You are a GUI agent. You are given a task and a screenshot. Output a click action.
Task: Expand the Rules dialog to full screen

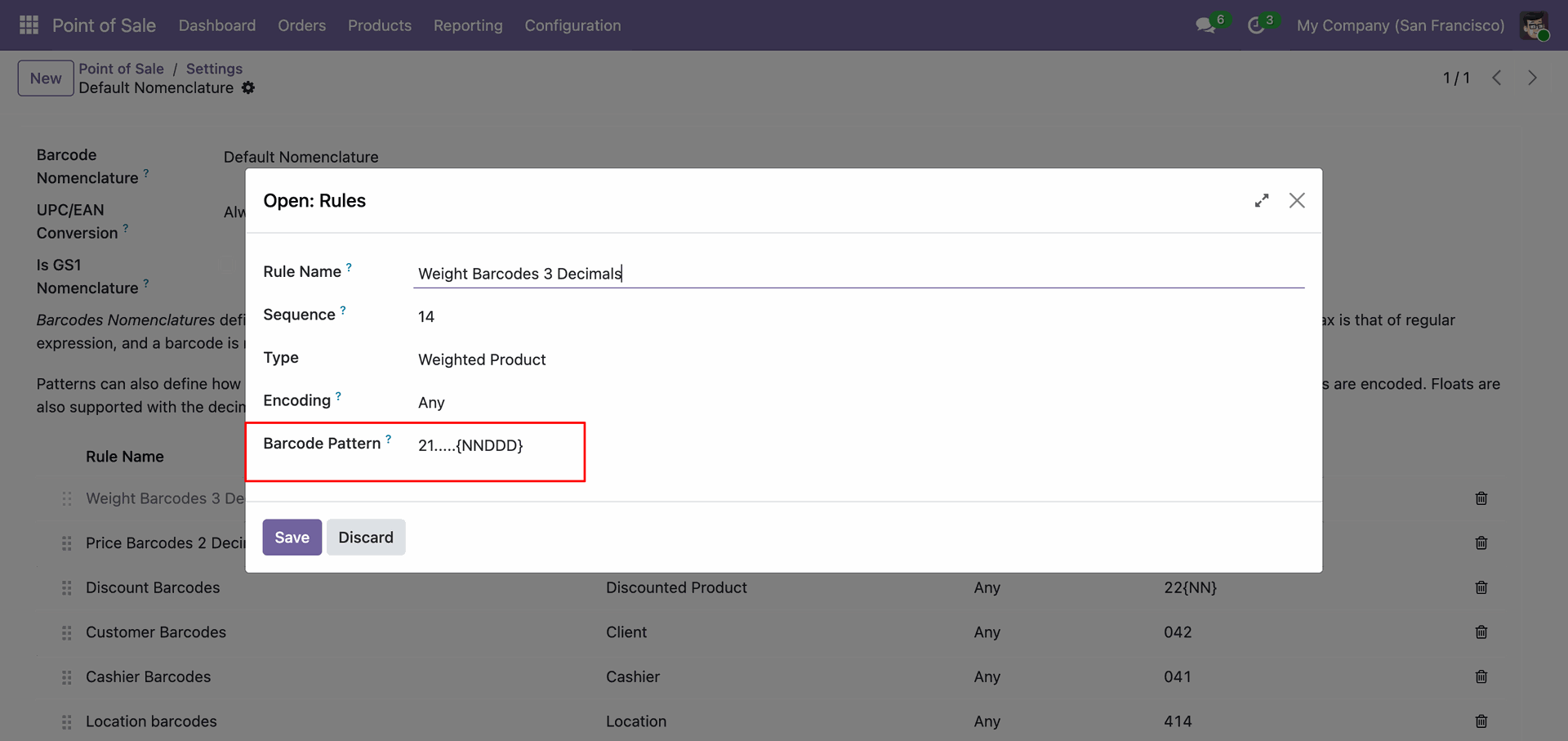click(1262, 200)
